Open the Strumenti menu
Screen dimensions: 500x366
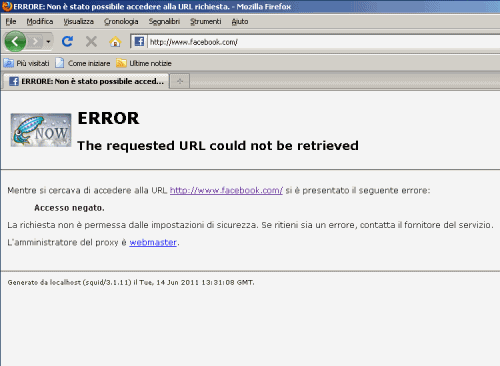click(x=206, y=22)
